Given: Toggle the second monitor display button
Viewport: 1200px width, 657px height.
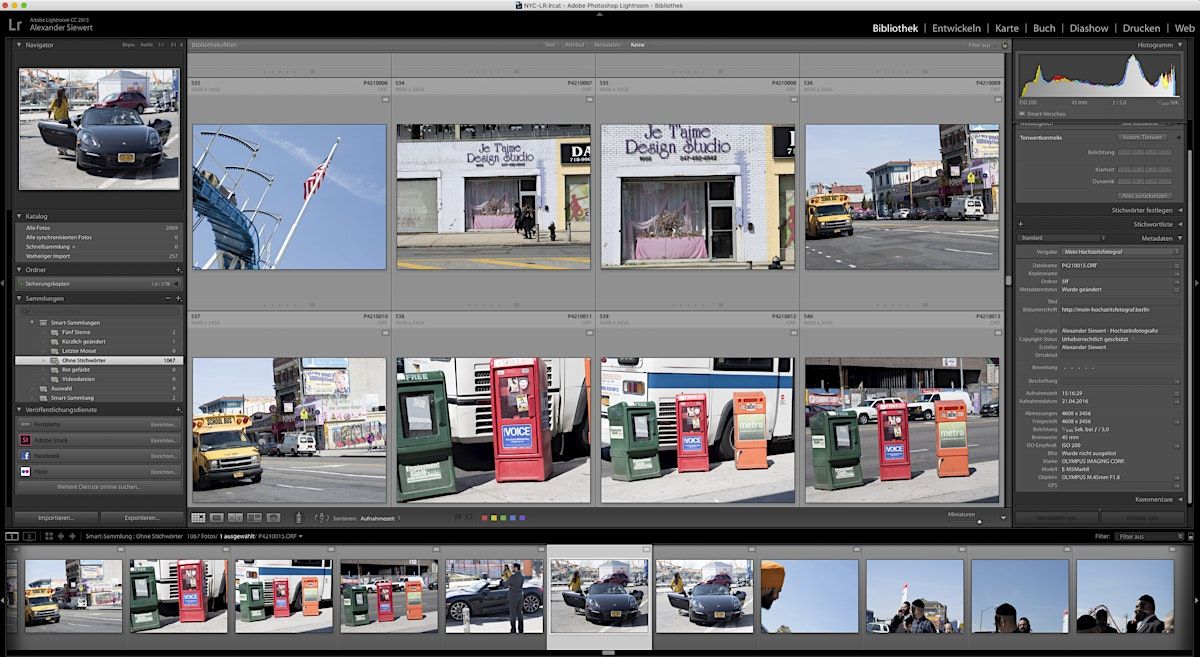Looking at the screenshot, I should pos(27,537).
